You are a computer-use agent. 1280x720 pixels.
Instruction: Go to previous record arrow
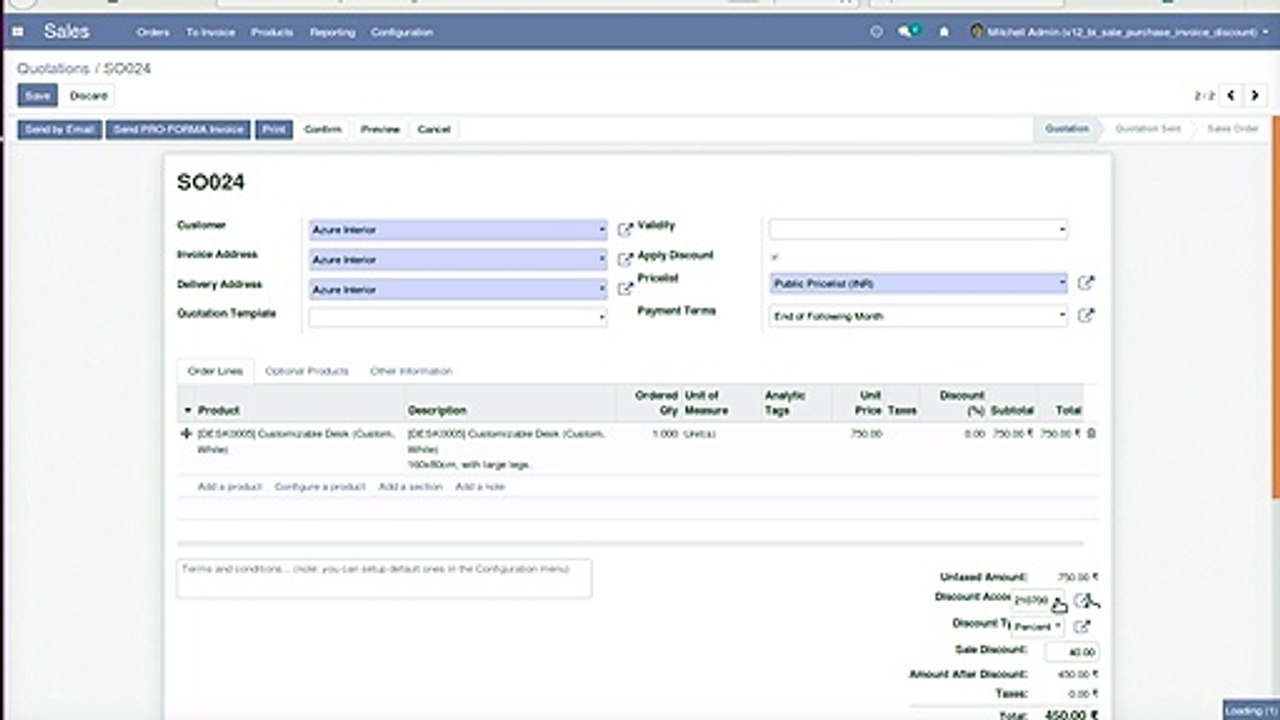click(1231, 96)
